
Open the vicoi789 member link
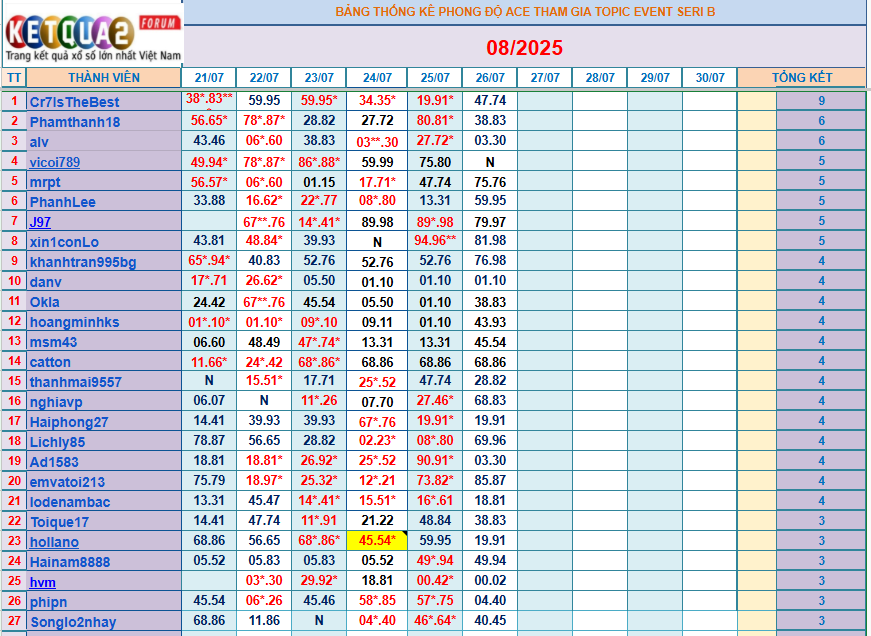click(54, 162)
